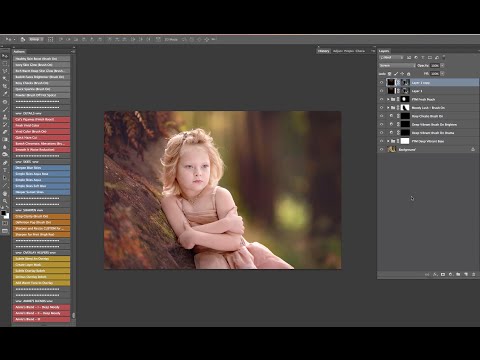480x360 pixels.
Task: Switch to the History tab
Action: (323, 51)
